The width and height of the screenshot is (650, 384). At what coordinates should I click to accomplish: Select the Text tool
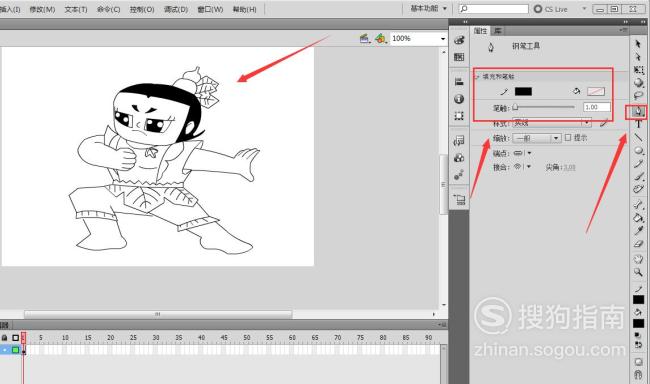tap(638, 124)
